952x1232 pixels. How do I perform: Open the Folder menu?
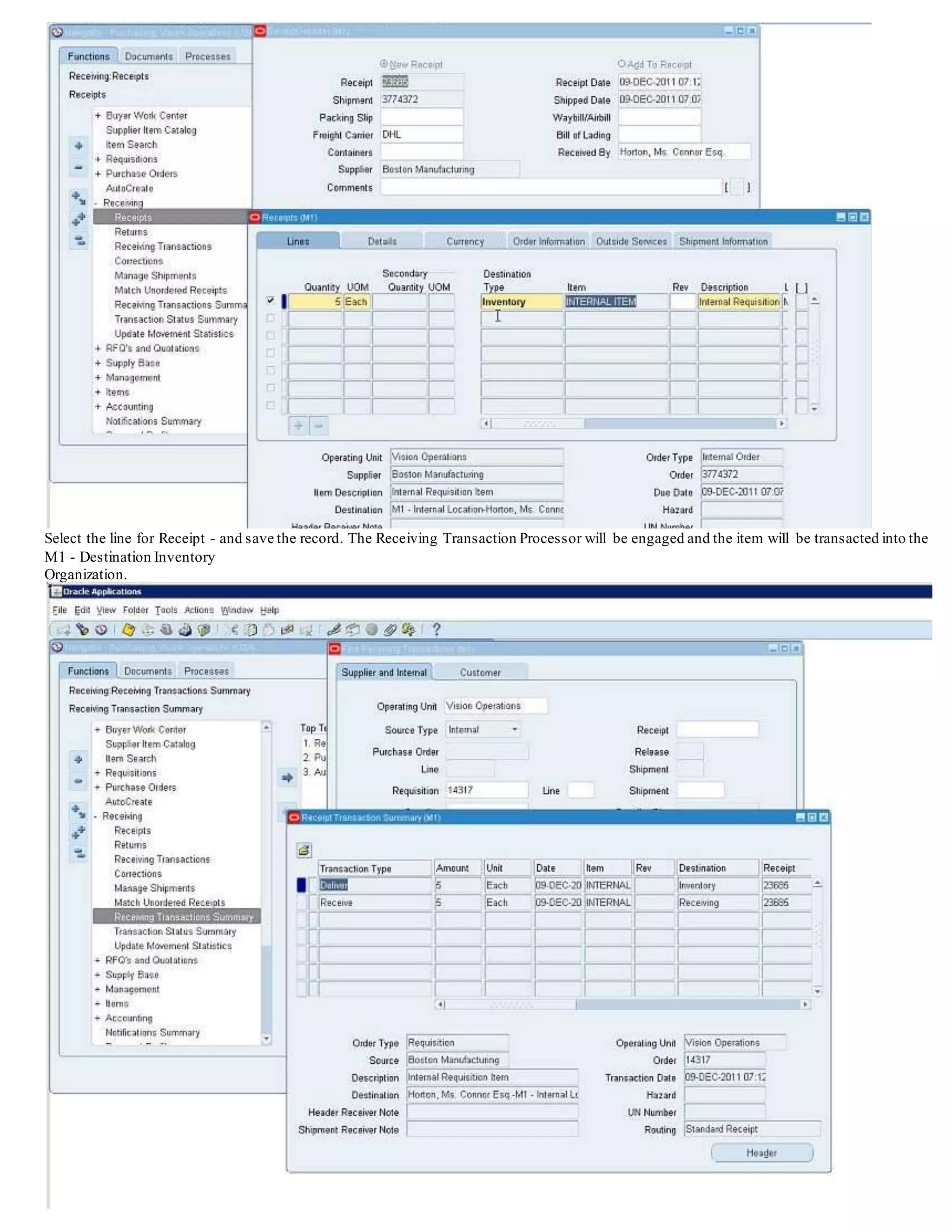click(x=135, y=610)
